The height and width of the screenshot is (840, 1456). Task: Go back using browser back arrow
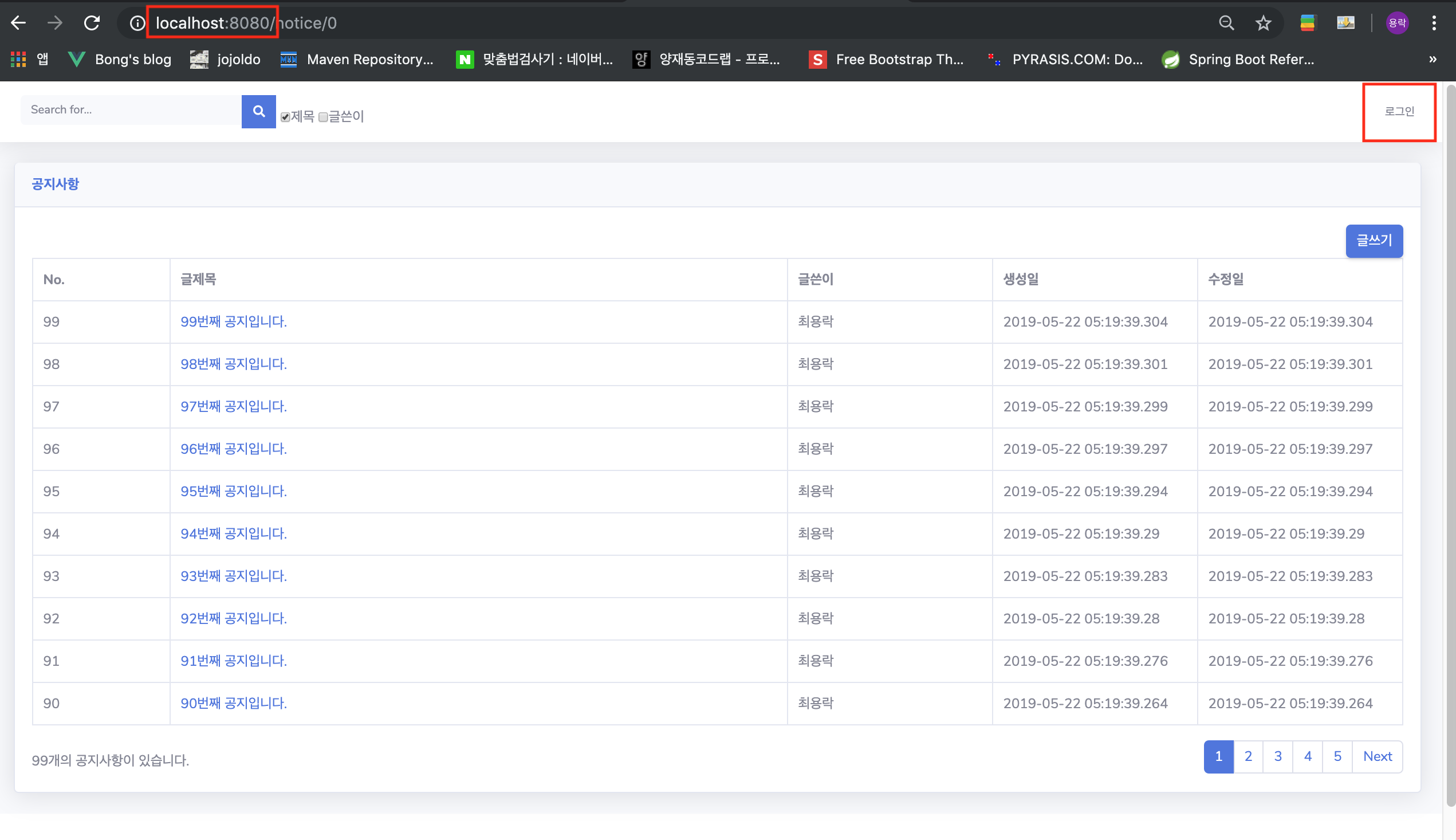(x=18, y=23)
